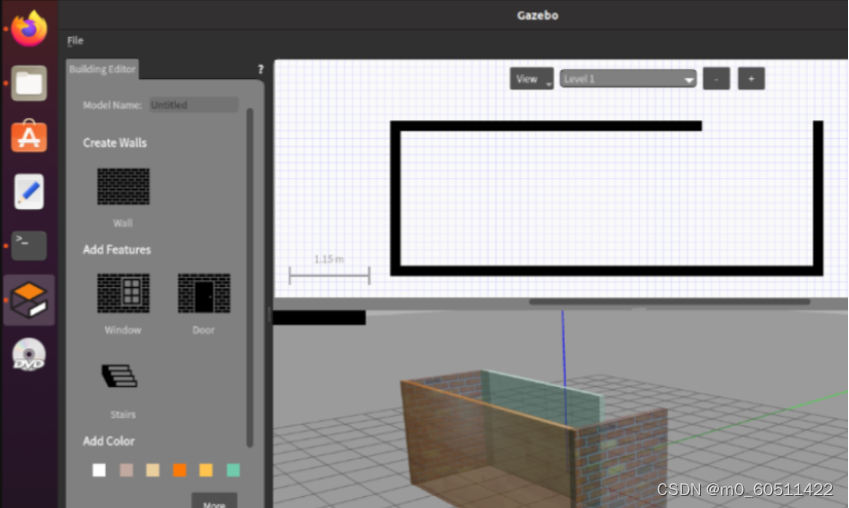
Task: Pick the yellow-orange color swatch
Action: (x=206, y=470)
